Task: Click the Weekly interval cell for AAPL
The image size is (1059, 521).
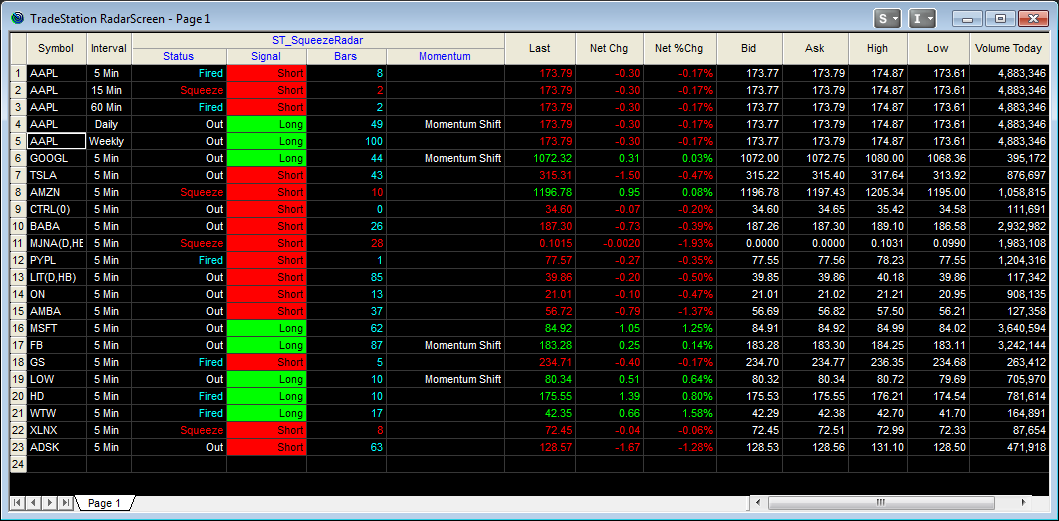Action: [x=109, y=141]
